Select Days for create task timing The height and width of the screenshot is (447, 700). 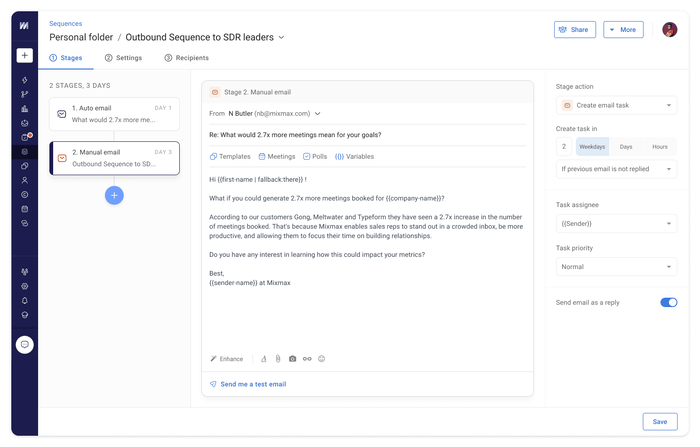pyautogui.click(x=626, y=146)
